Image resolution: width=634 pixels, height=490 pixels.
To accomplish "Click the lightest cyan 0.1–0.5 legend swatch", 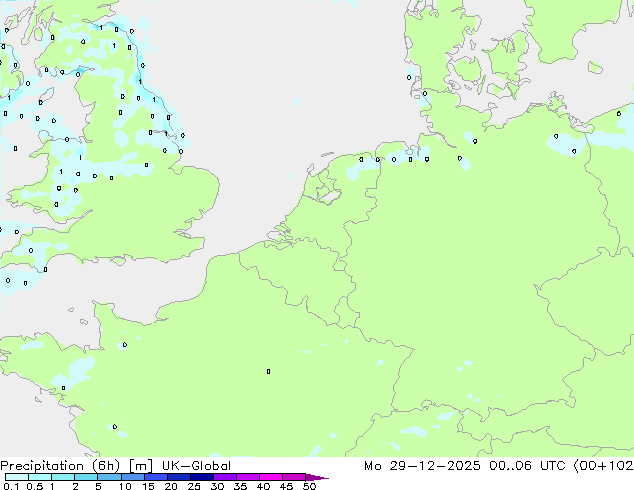I will (17, 477).
